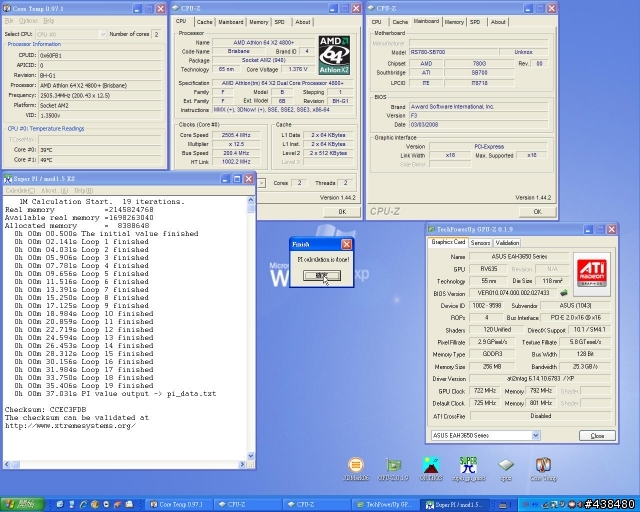Open the Core Temp Select CPU dropdown
The image size is (640, 512).
tap(102, 34)
